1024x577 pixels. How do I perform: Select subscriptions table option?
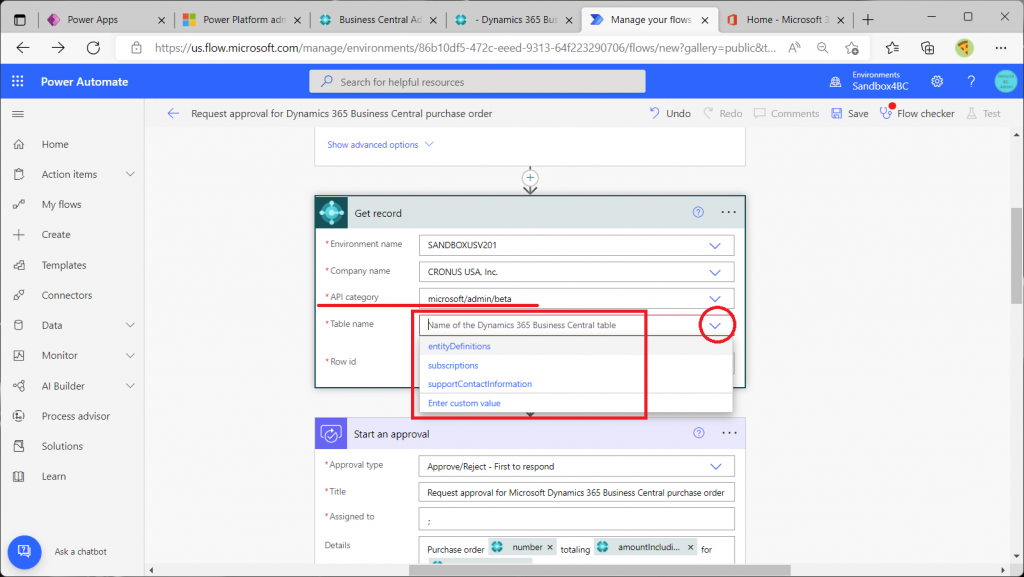(453, 366)
